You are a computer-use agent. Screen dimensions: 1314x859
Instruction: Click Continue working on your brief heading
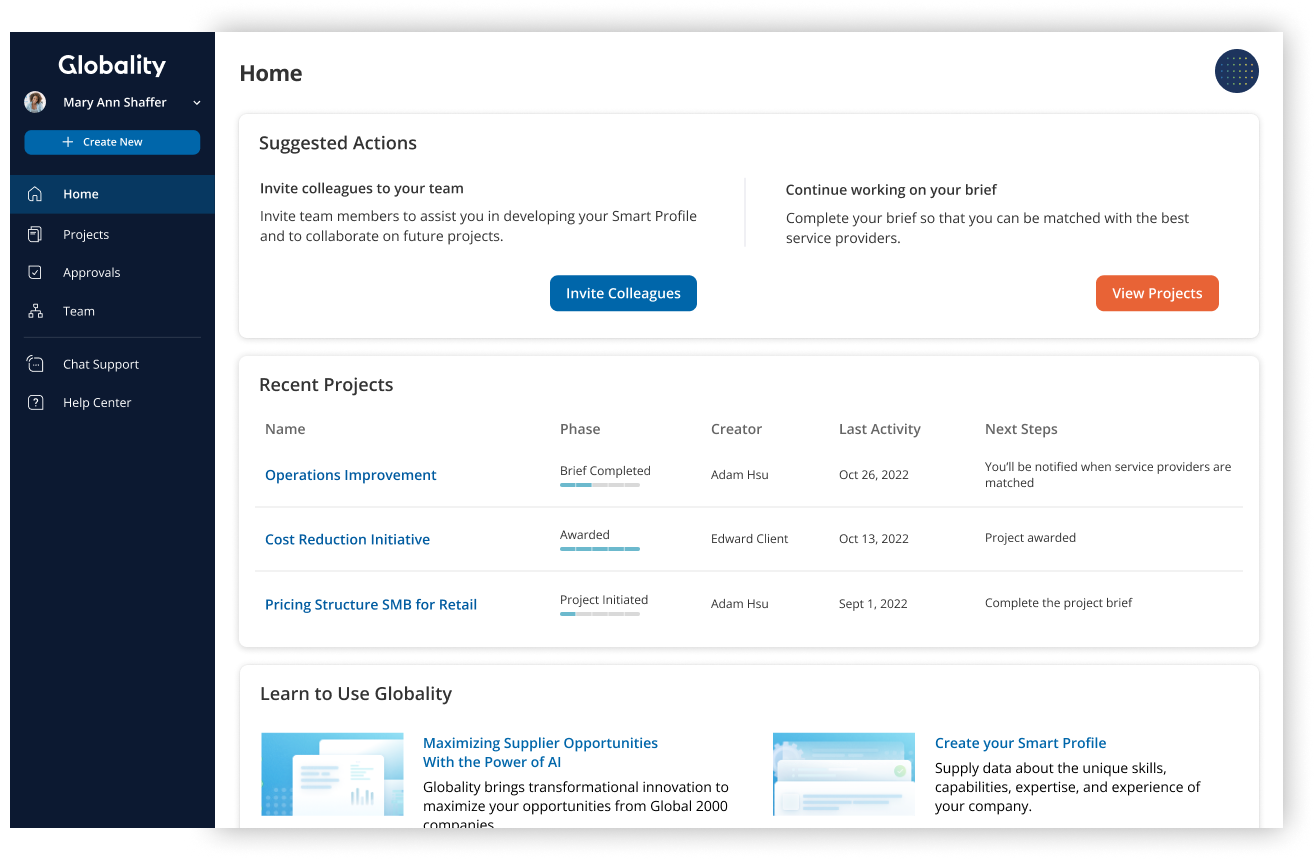coord(891,190)
